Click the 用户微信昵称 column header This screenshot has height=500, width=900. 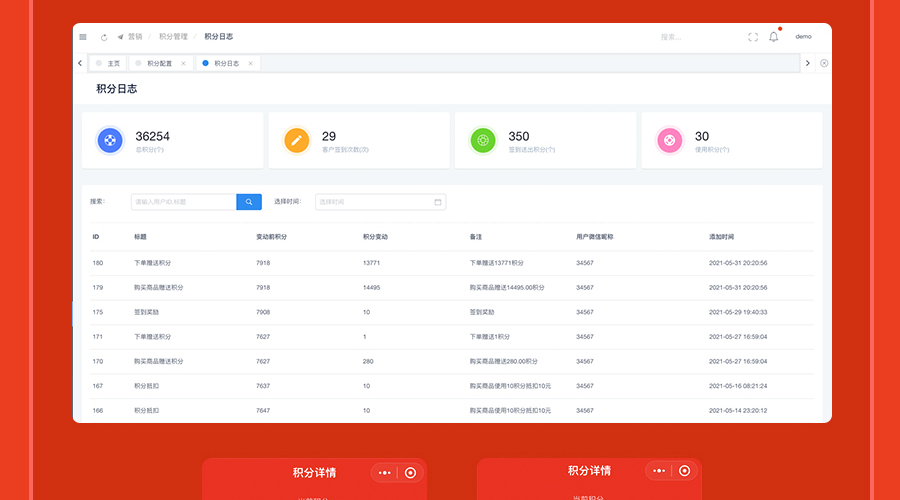point(595,237)
